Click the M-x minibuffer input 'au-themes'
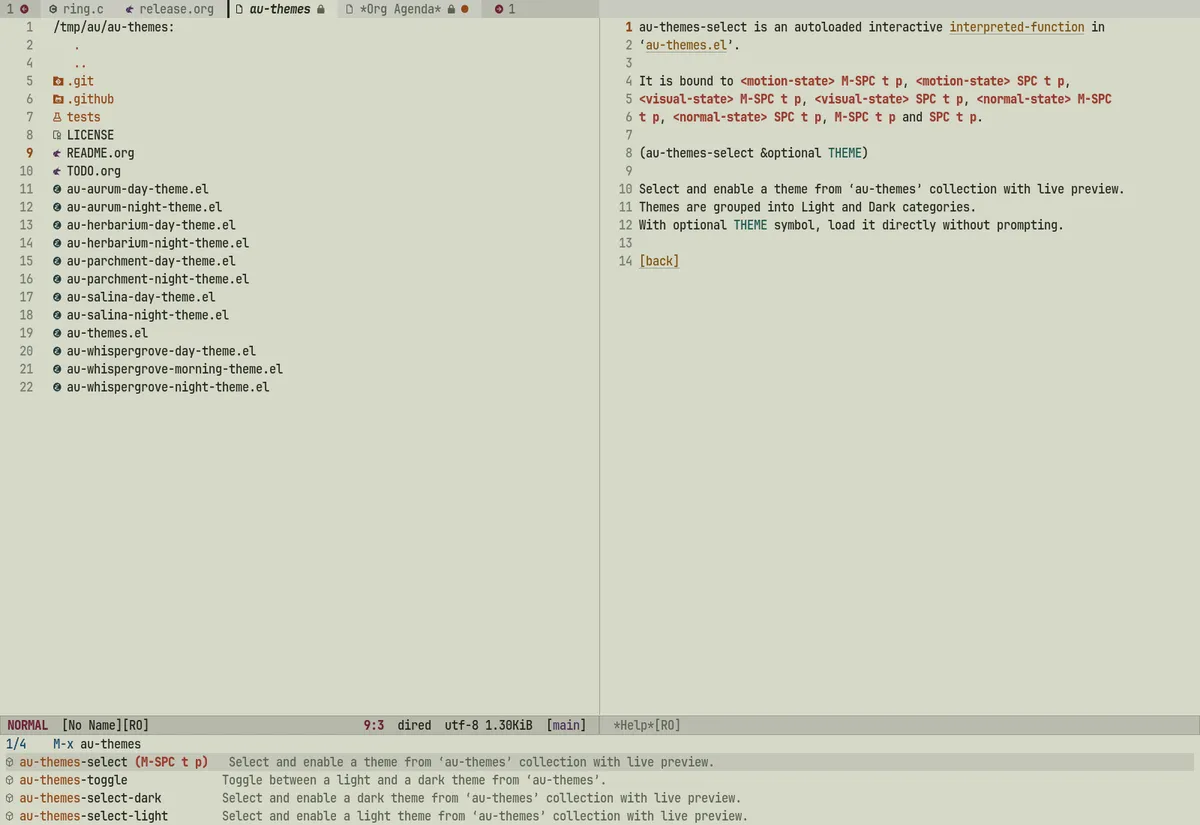The height and width of the screenshot is (825, 1200). (111, 744)
